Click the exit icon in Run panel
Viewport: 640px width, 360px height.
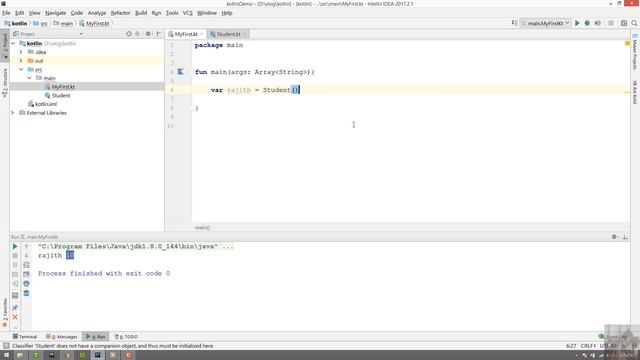point(15,284)
